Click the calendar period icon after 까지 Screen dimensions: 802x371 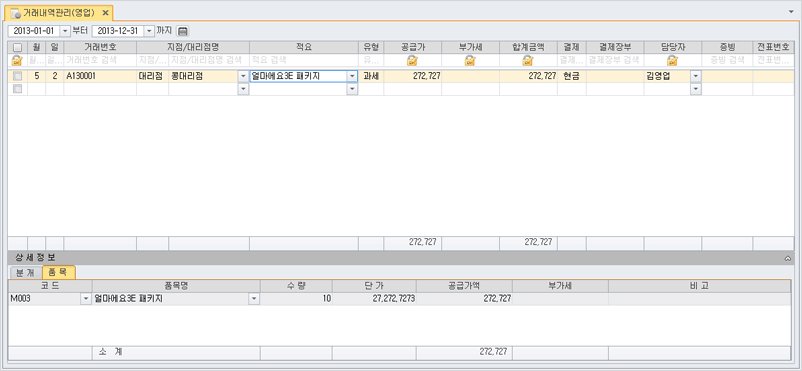tap(183, 31)
